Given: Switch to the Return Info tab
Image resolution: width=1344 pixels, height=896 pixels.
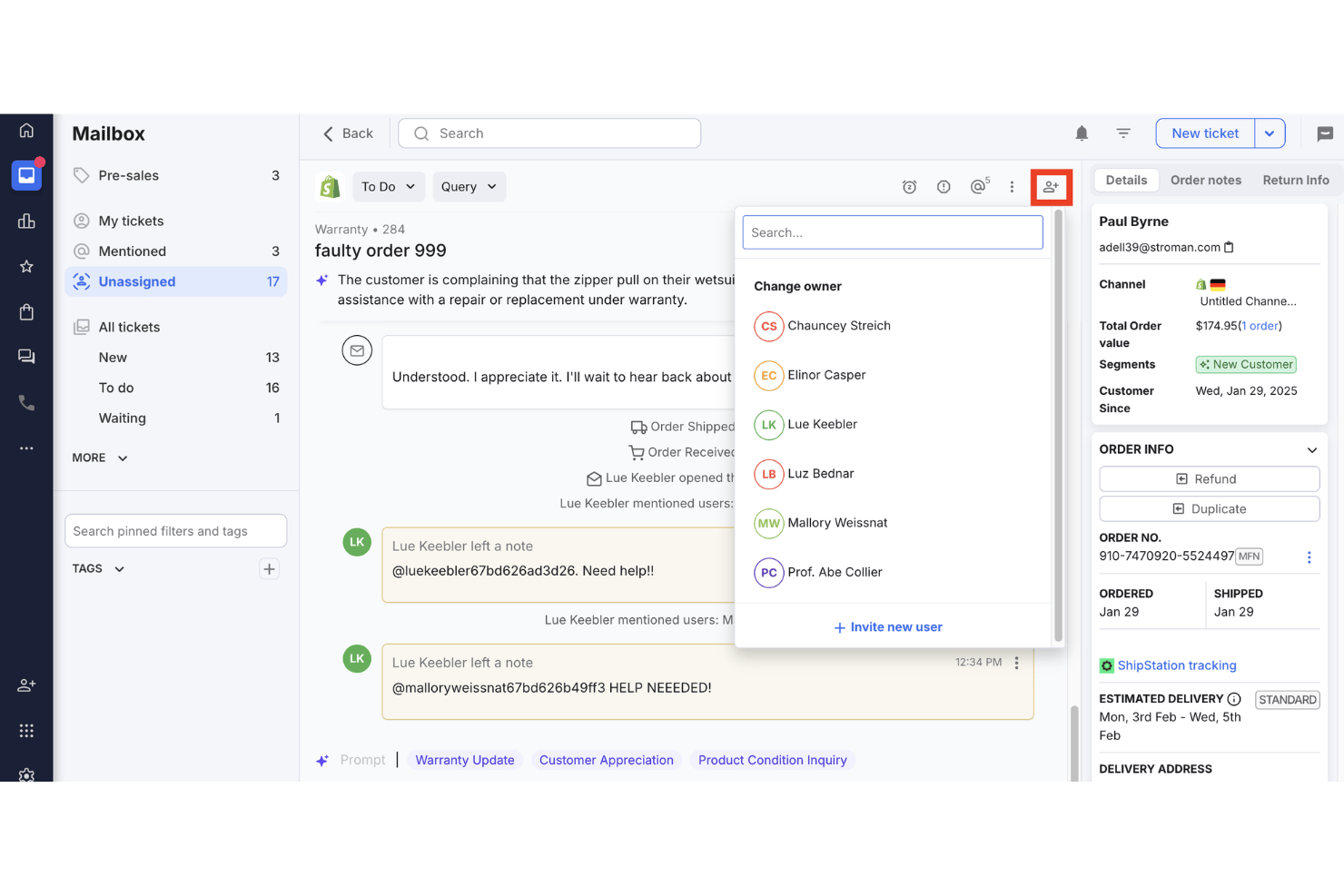Looking at the screenshot, I should coord(1295,180).
